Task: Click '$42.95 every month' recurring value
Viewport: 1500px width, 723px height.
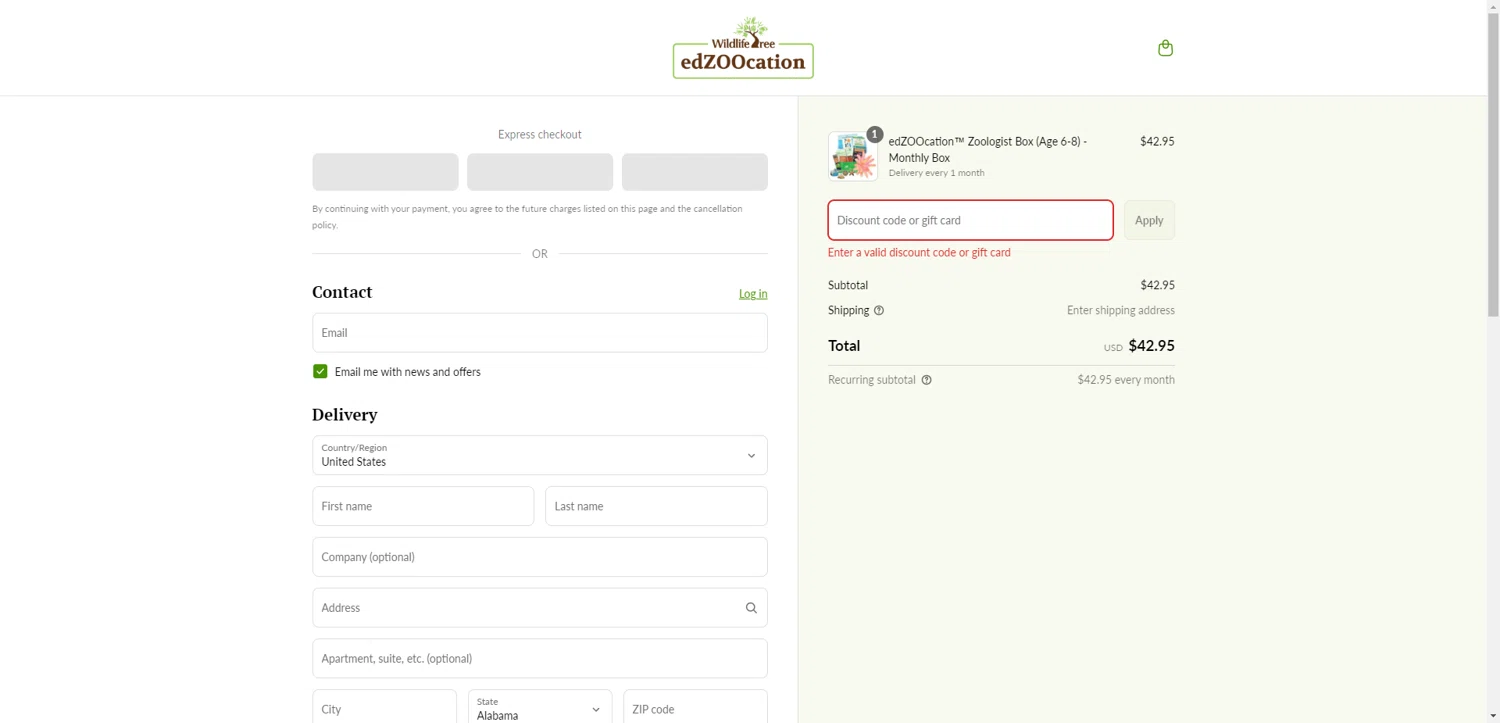Action: click(1126, 380)
